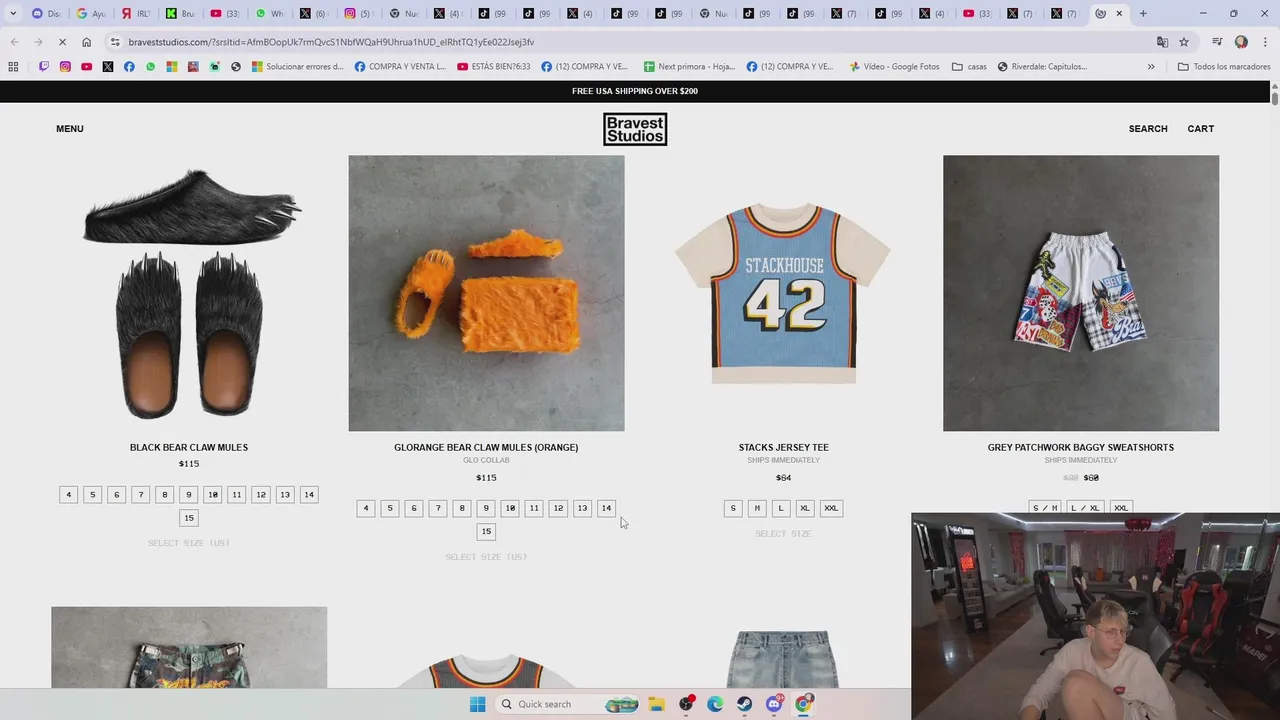Viewport: 1280px width, 720px height.
Task: Open Glorange Bear Claw Mules (Orange) title
Action: (486, 447)
